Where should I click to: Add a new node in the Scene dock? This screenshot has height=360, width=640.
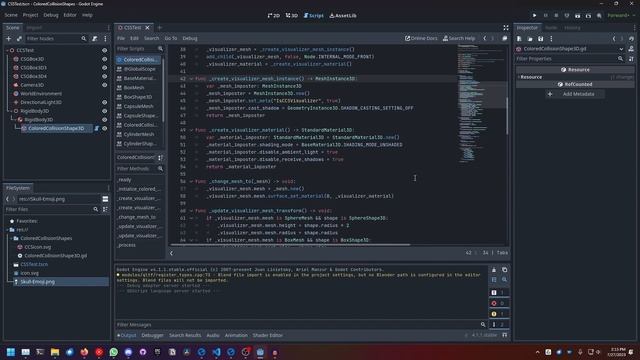(x=9, y=38)
